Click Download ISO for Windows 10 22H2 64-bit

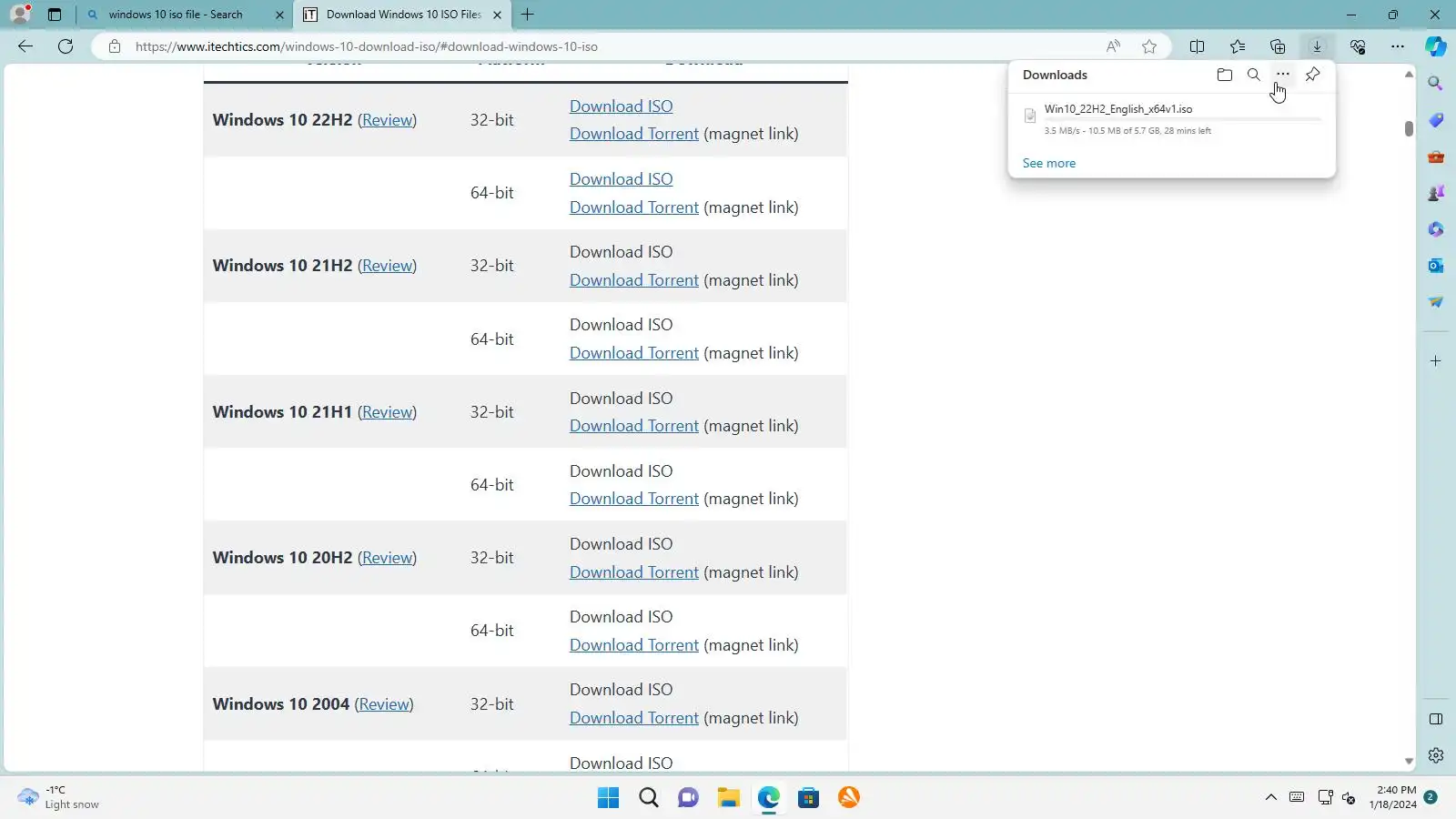coord(622,179)
